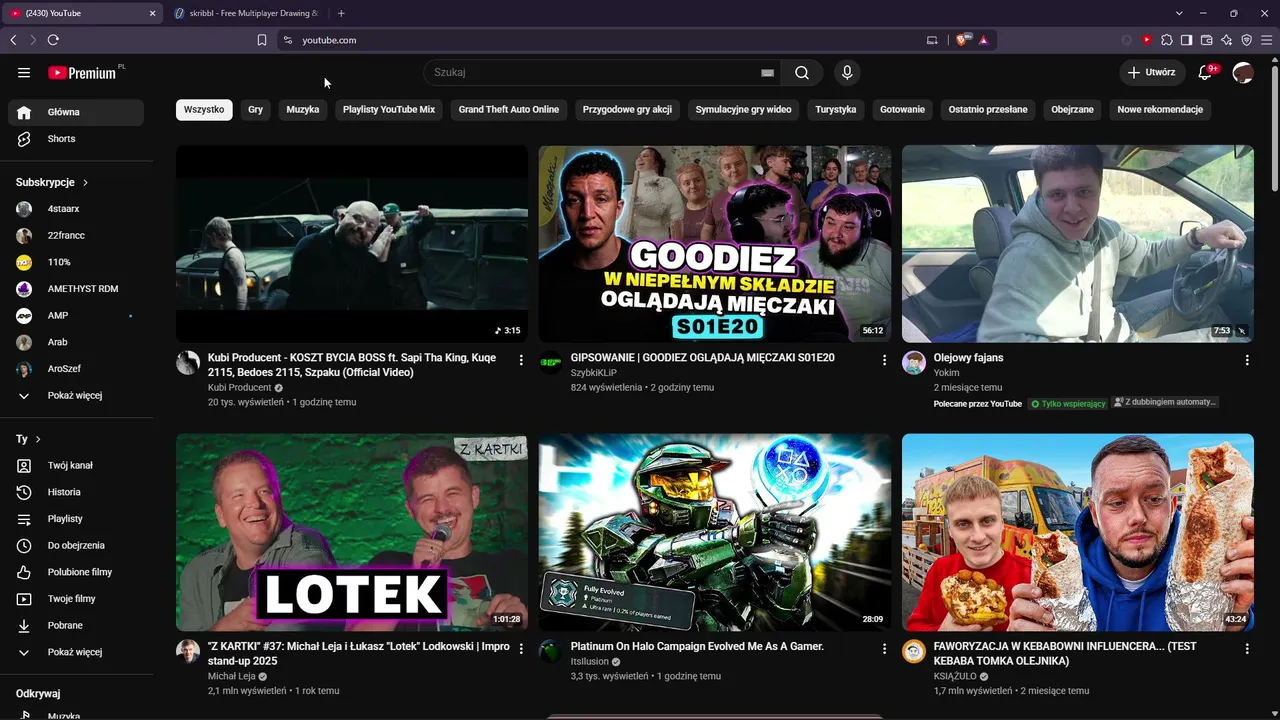Image resolution: width=1280 pixels, height=720 pixels.
Task: Show more with Pokaż więcej under Pobrane
Action: (76, 652)
